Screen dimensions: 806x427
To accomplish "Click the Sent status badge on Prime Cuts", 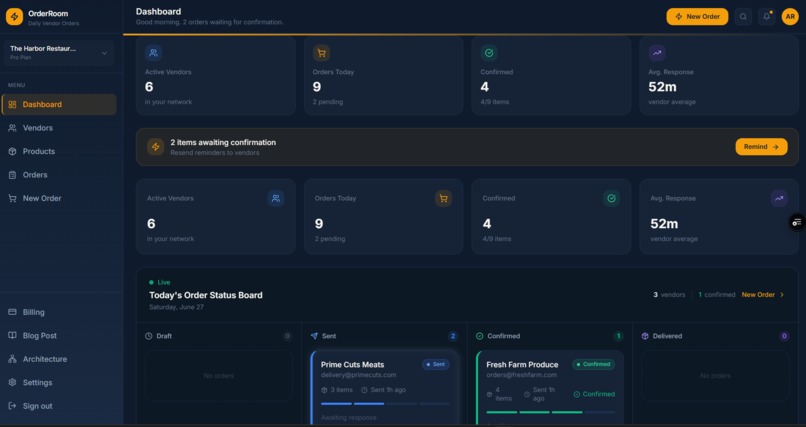I will pos(436,364).
